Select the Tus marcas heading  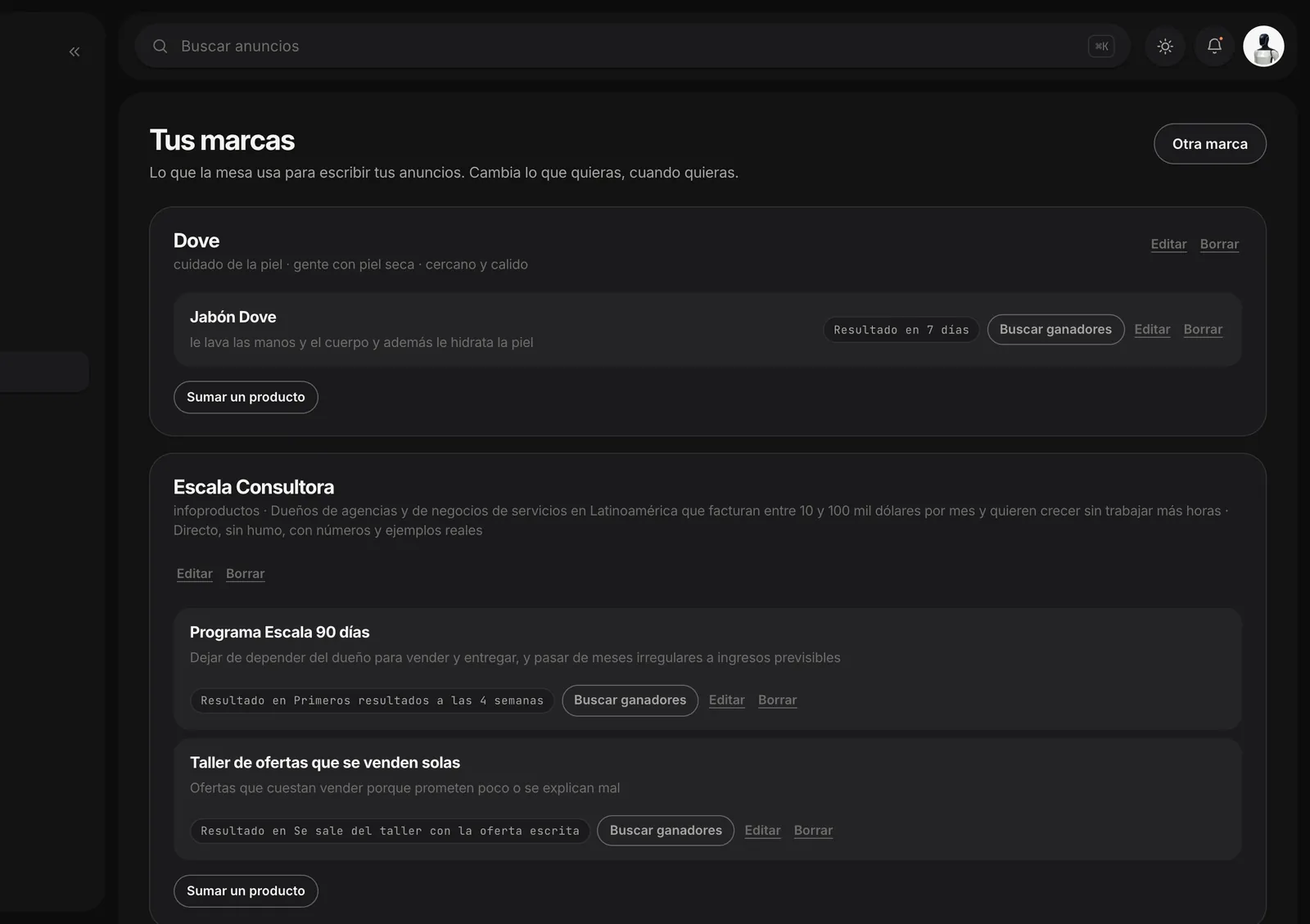coord(222,141)
